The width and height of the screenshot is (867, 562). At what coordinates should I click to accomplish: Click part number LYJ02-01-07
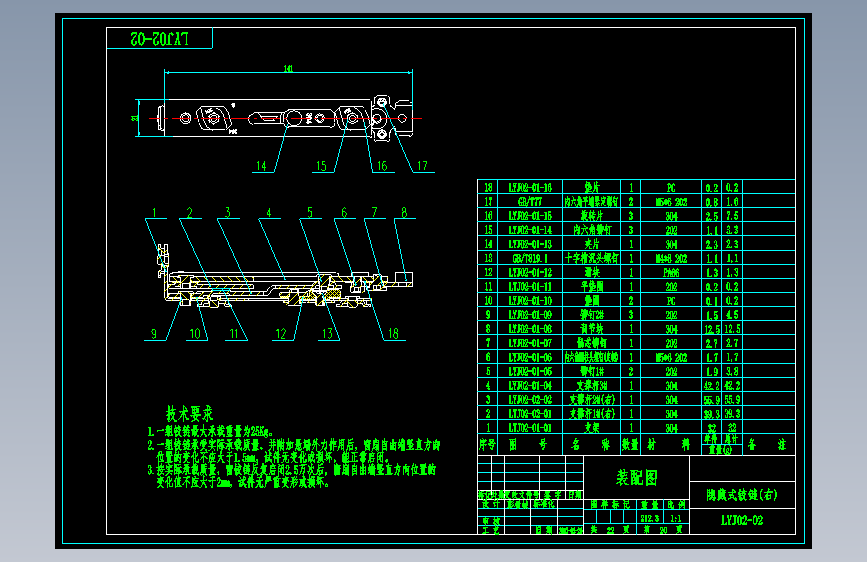coord(530,343)
